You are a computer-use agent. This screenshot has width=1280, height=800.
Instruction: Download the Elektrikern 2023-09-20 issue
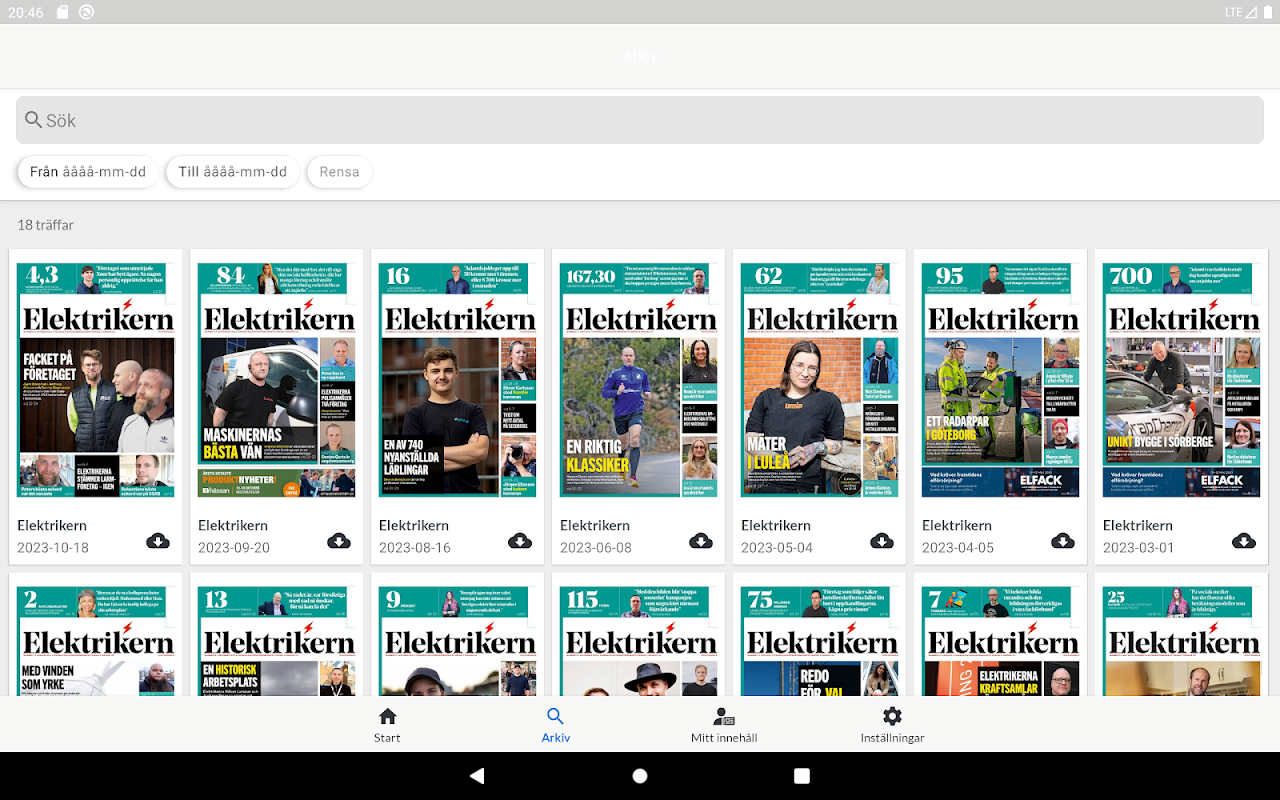click(x=339, y=541)
